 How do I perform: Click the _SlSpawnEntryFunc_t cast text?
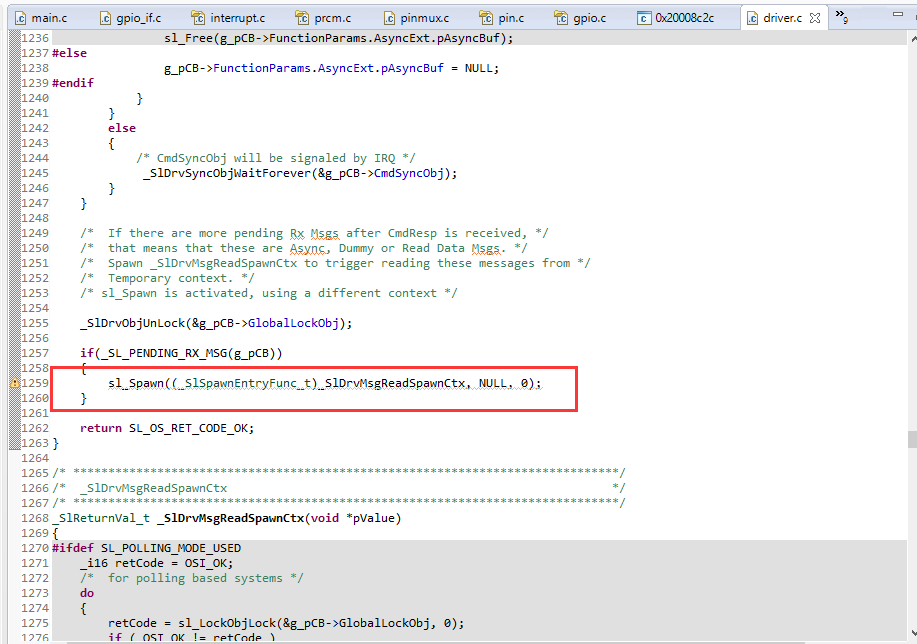pyautogui.click(x=244, y=383)
